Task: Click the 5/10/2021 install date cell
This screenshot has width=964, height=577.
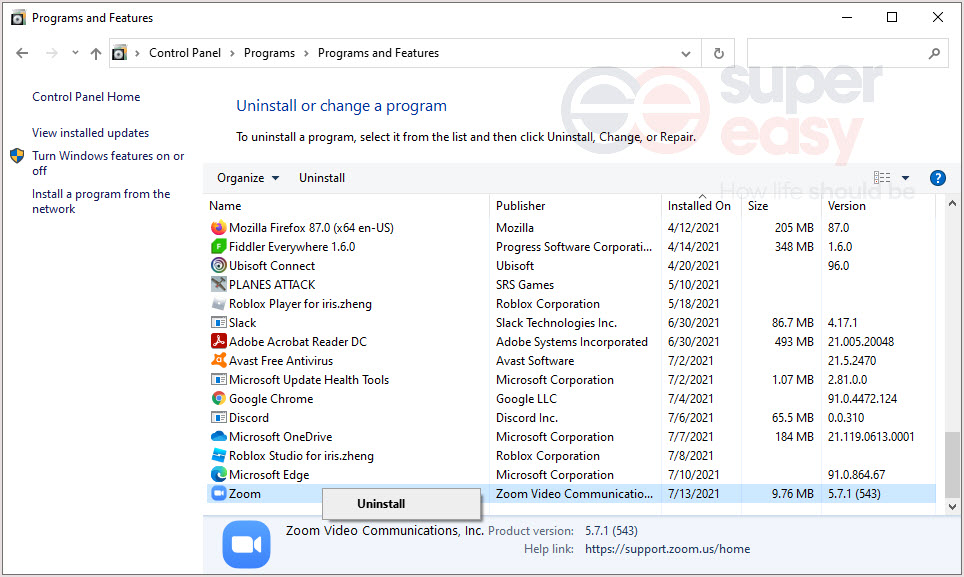Action: (x=693, y=285)
